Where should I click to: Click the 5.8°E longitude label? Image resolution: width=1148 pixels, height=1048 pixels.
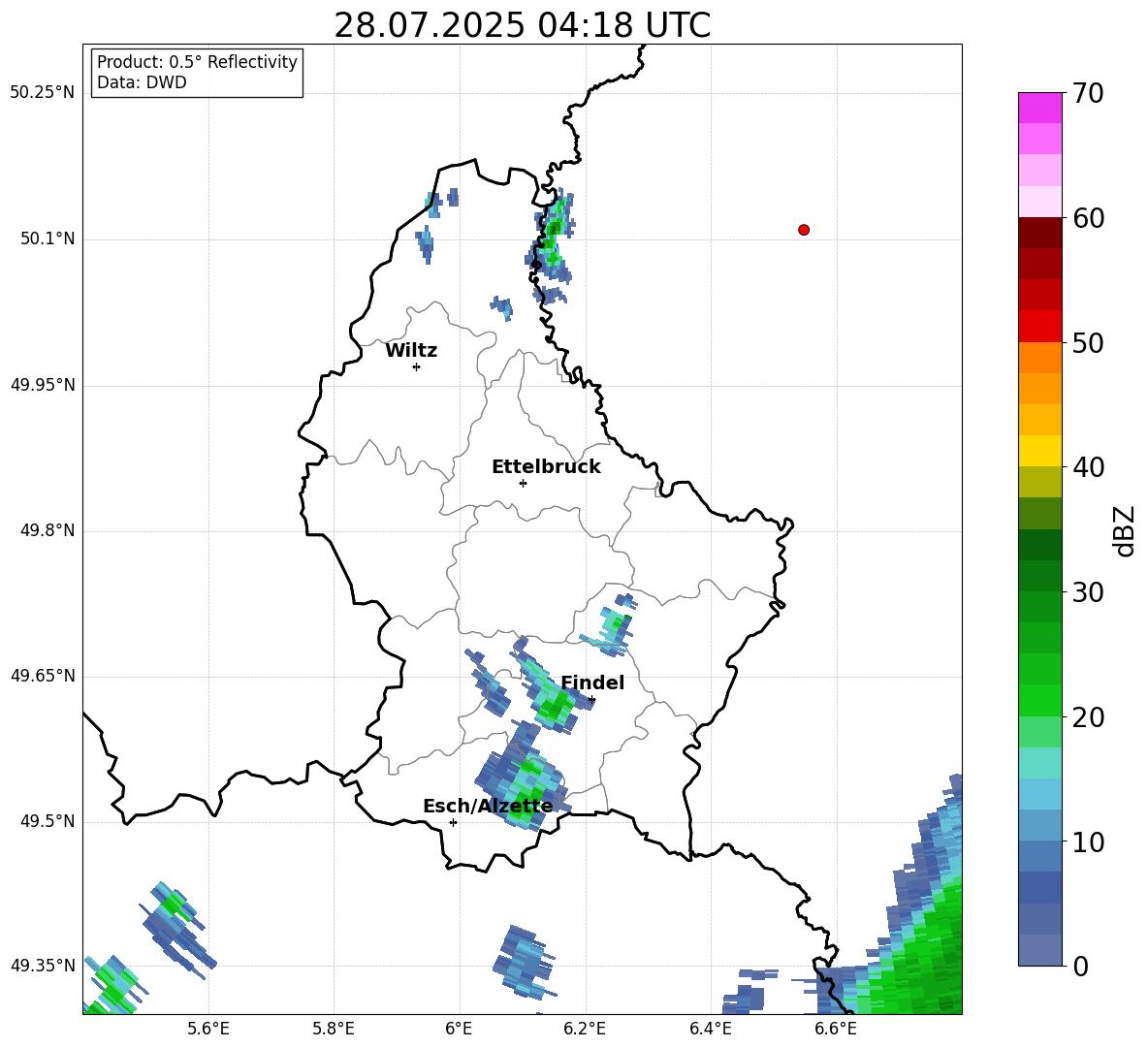pos(334,1029)
